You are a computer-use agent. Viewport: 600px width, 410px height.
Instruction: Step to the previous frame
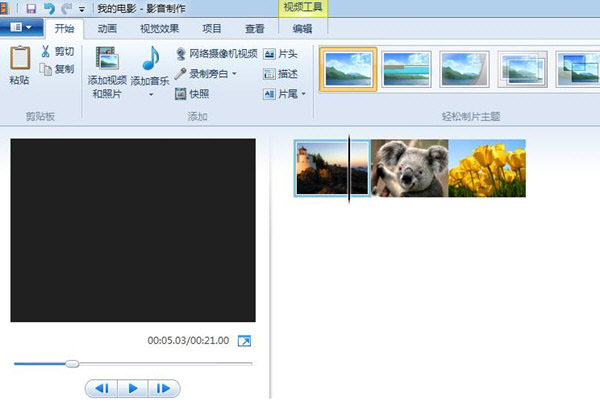pyautogui.click(x=101, y=388)
